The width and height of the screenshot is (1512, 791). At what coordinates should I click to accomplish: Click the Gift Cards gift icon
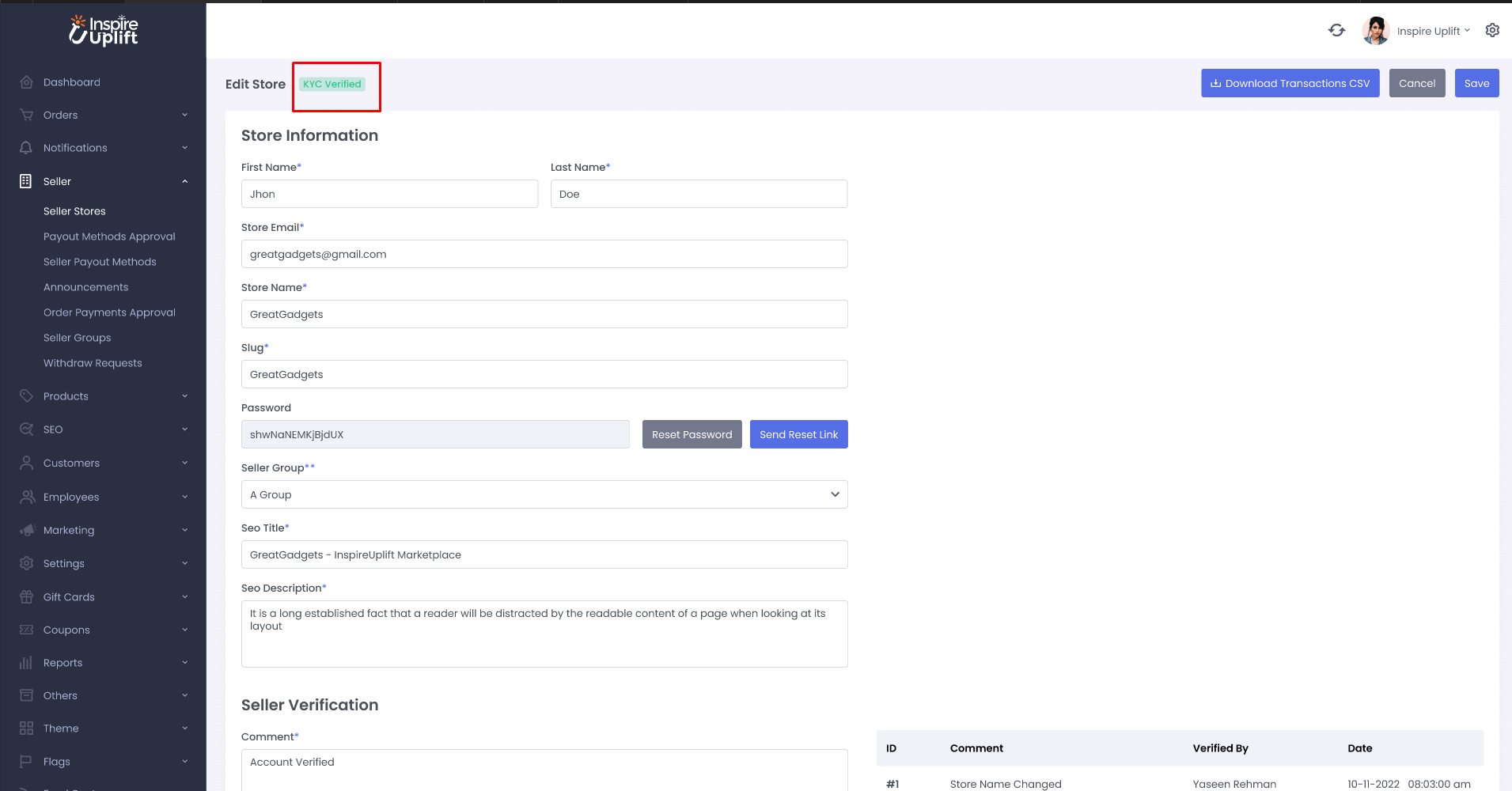tap(26, 597)
